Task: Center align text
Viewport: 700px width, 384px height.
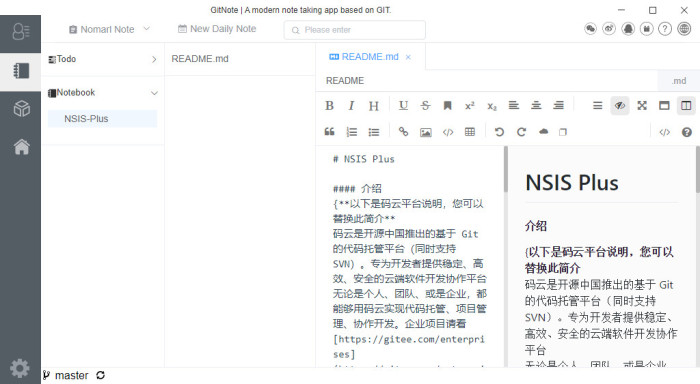Action: [536, 105]
